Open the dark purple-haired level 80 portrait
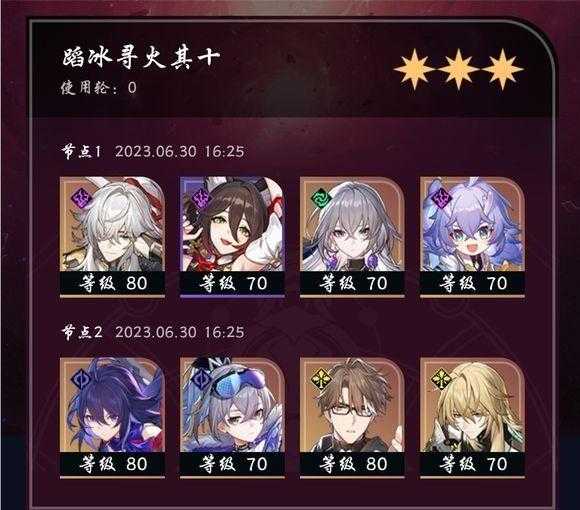 coord(112,418)
